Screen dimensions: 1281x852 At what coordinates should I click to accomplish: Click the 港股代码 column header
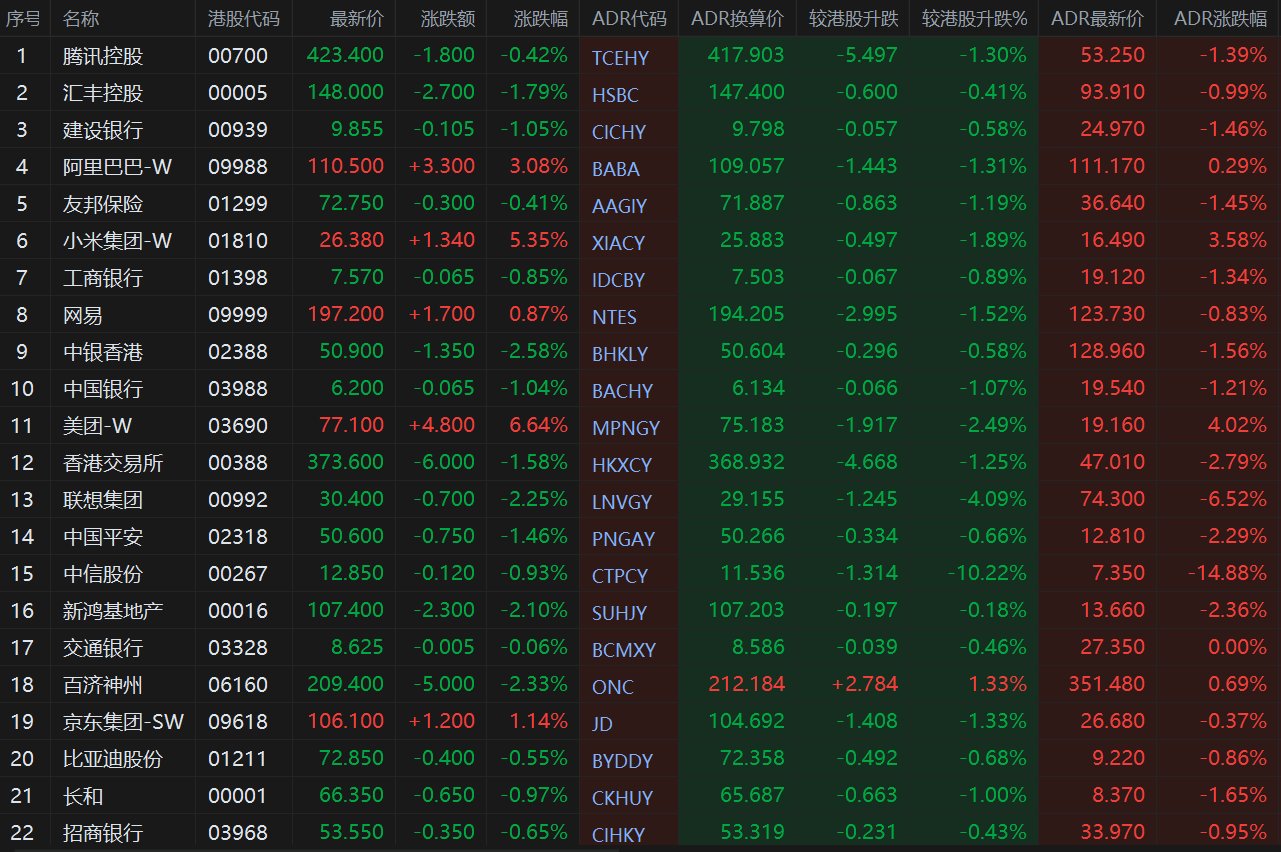(x=244, y=19)
